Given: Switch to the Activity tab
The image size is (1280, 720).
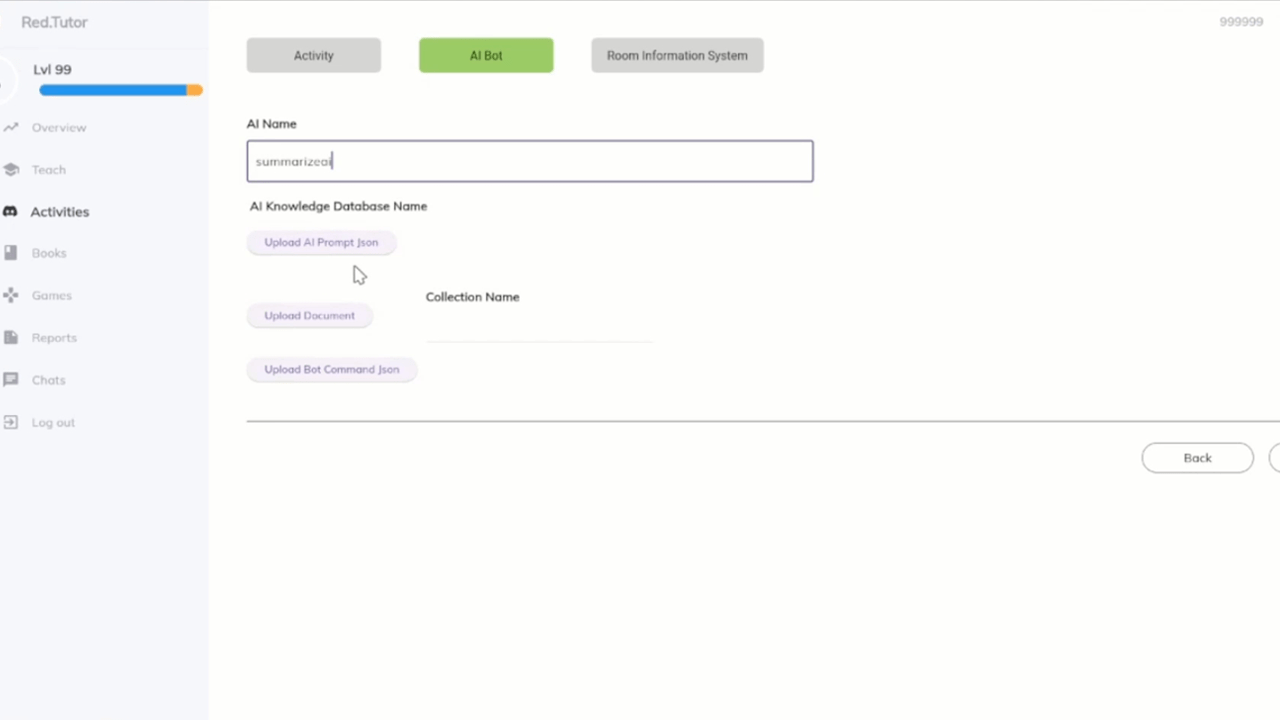Looking at the screenshot, I should (313, 56).
